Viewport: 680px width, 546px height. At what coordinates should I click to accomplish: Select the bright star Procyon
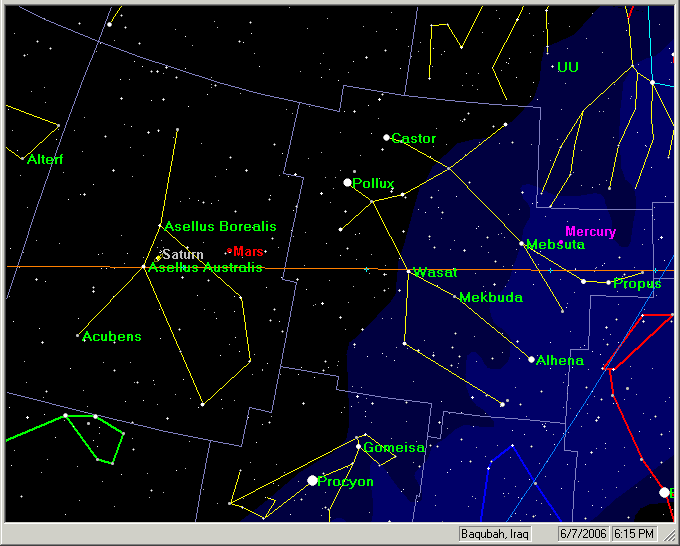tap(312, 481)
